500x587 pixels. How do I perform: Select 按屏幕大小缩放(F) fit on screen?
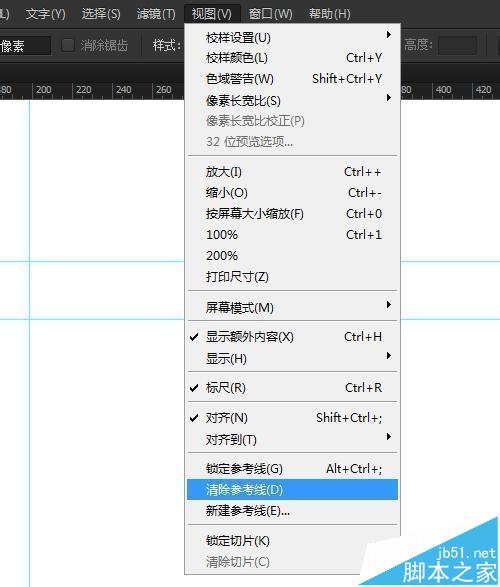click(292, 214)
